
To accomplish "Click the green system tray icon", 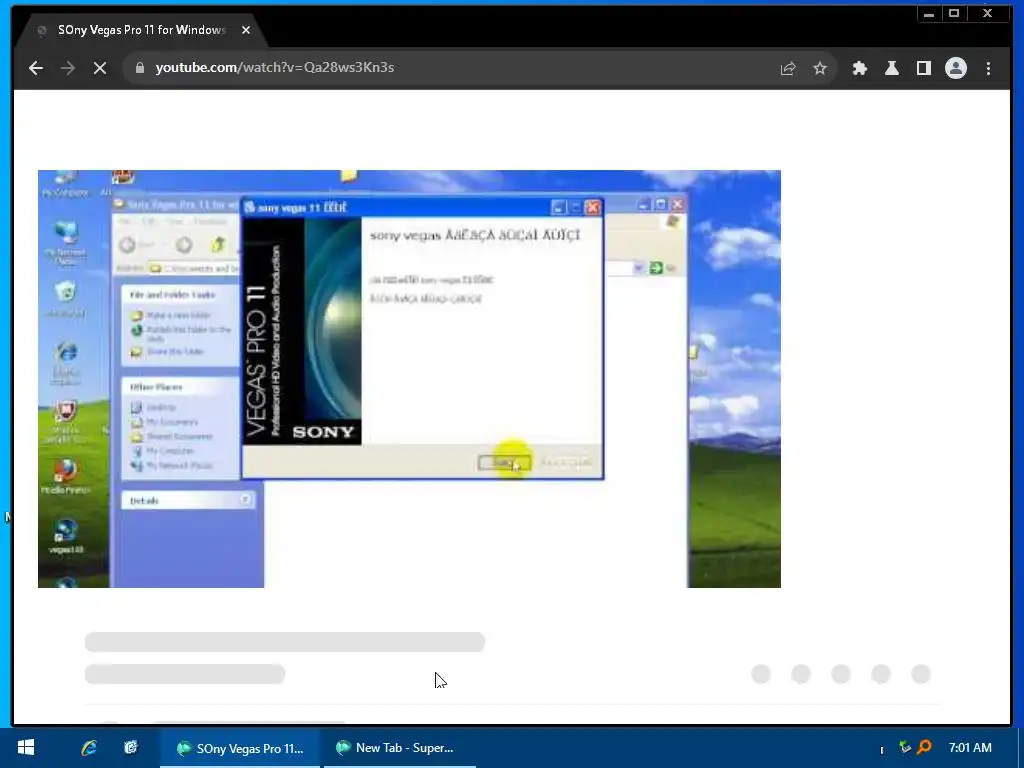I will (904, 747).
